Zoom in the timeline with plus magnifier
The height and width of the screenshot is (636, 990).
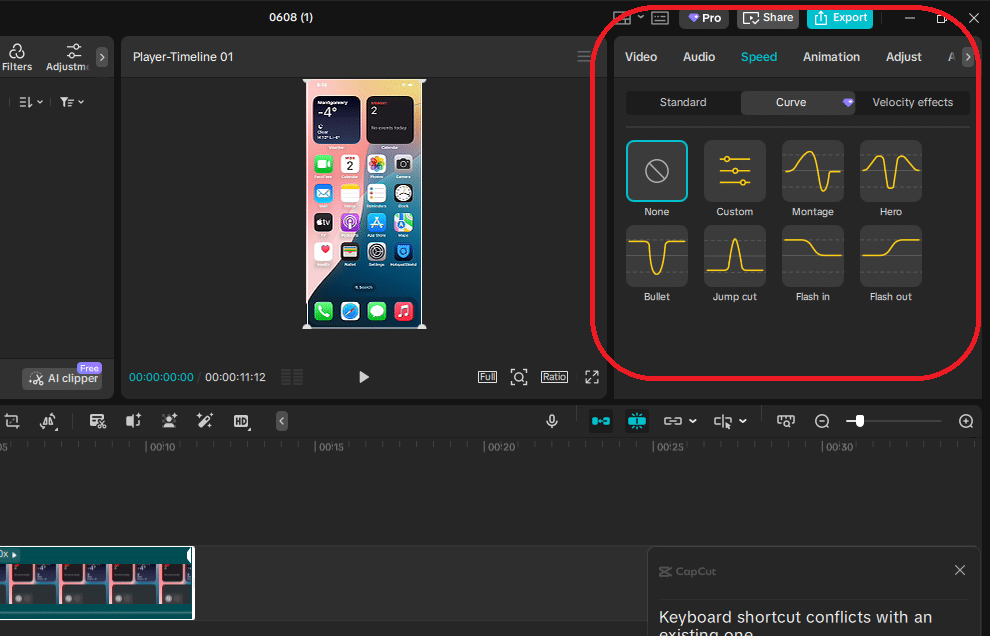point(965,421)
